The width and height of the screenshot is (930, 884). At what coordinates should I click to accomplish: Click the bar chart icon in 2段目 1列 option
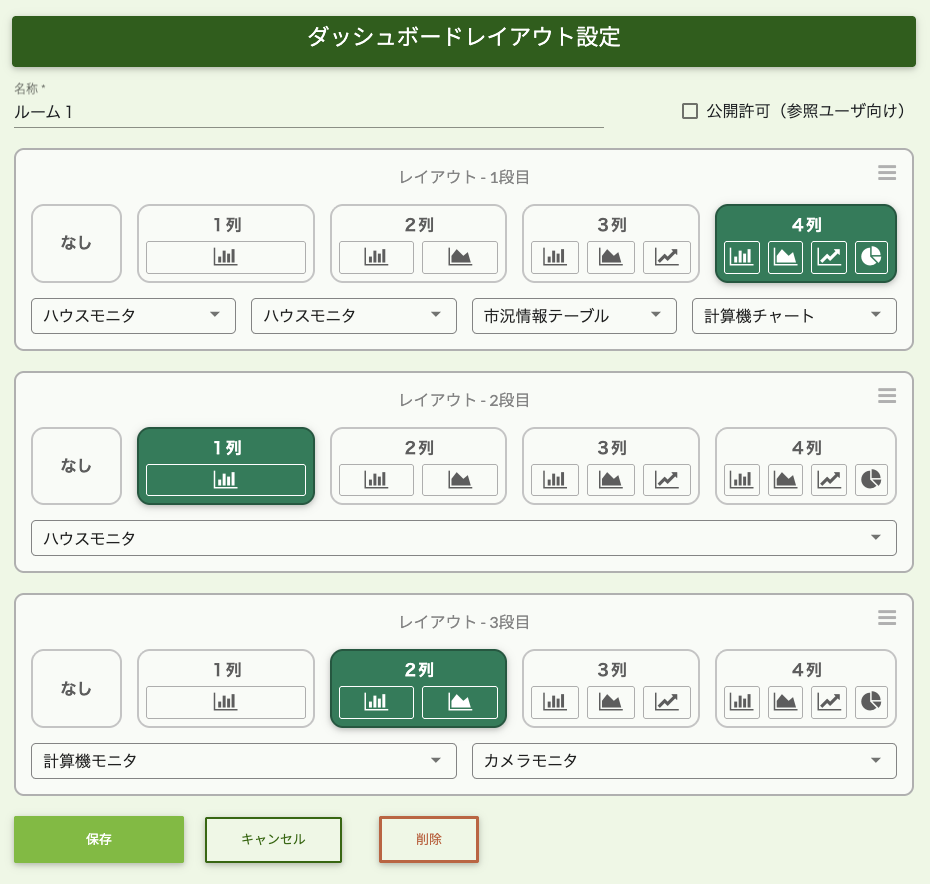tap(225, 480)
